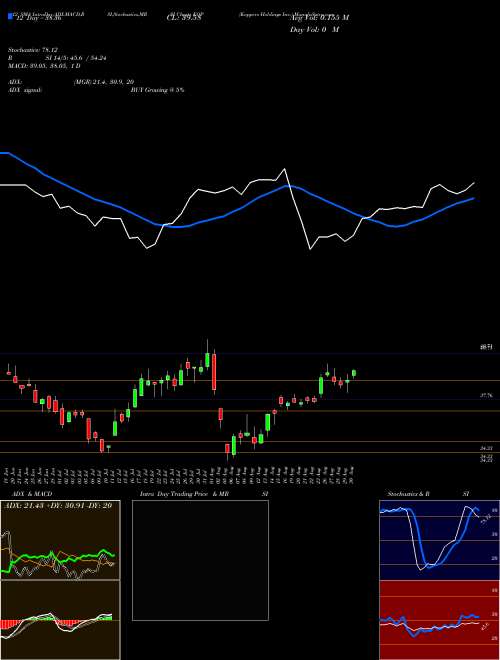The width and height of the screenshot is (500, 660).
Task: Open the red RSI chart panel
Action: click(439, 620)
